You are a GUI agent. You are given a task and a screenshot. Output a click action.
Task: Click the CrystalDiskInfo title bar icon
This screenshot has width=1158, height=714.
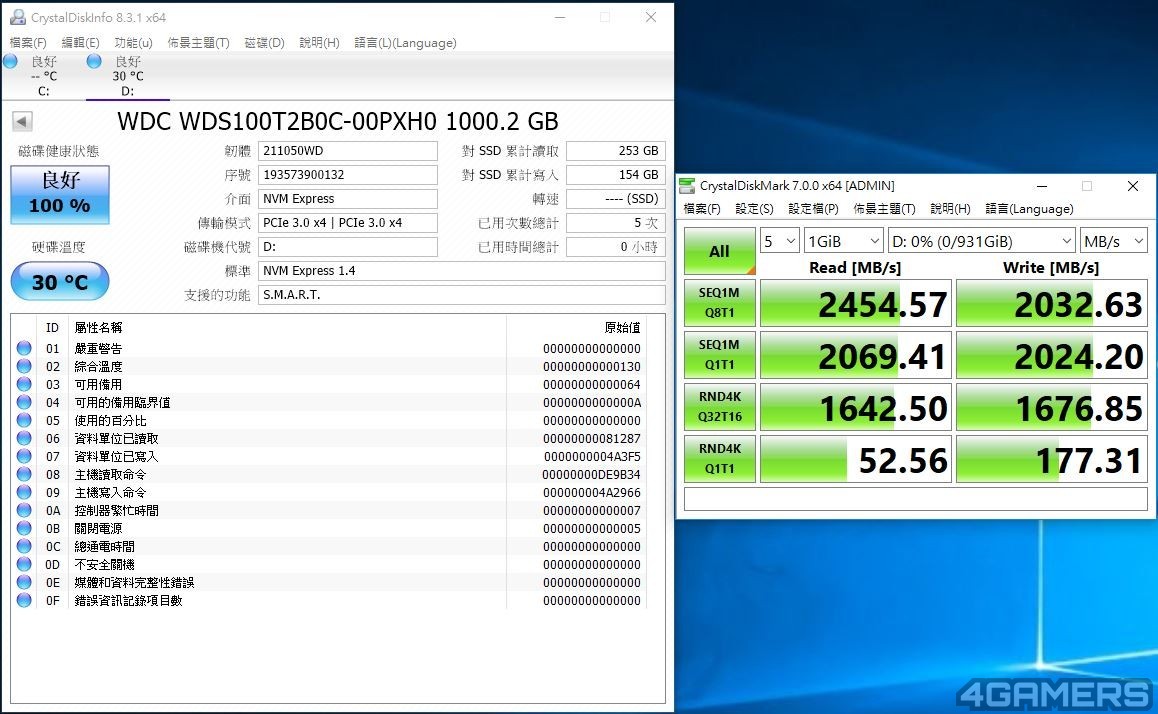pos(18,17)
